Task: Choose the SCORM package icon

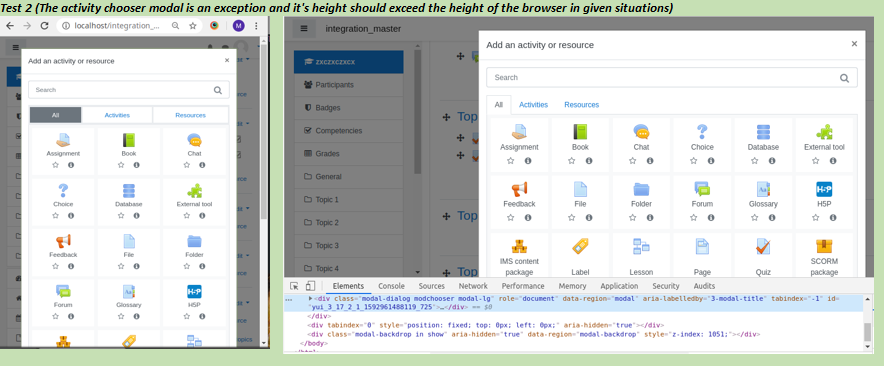Action: (824, 246)
